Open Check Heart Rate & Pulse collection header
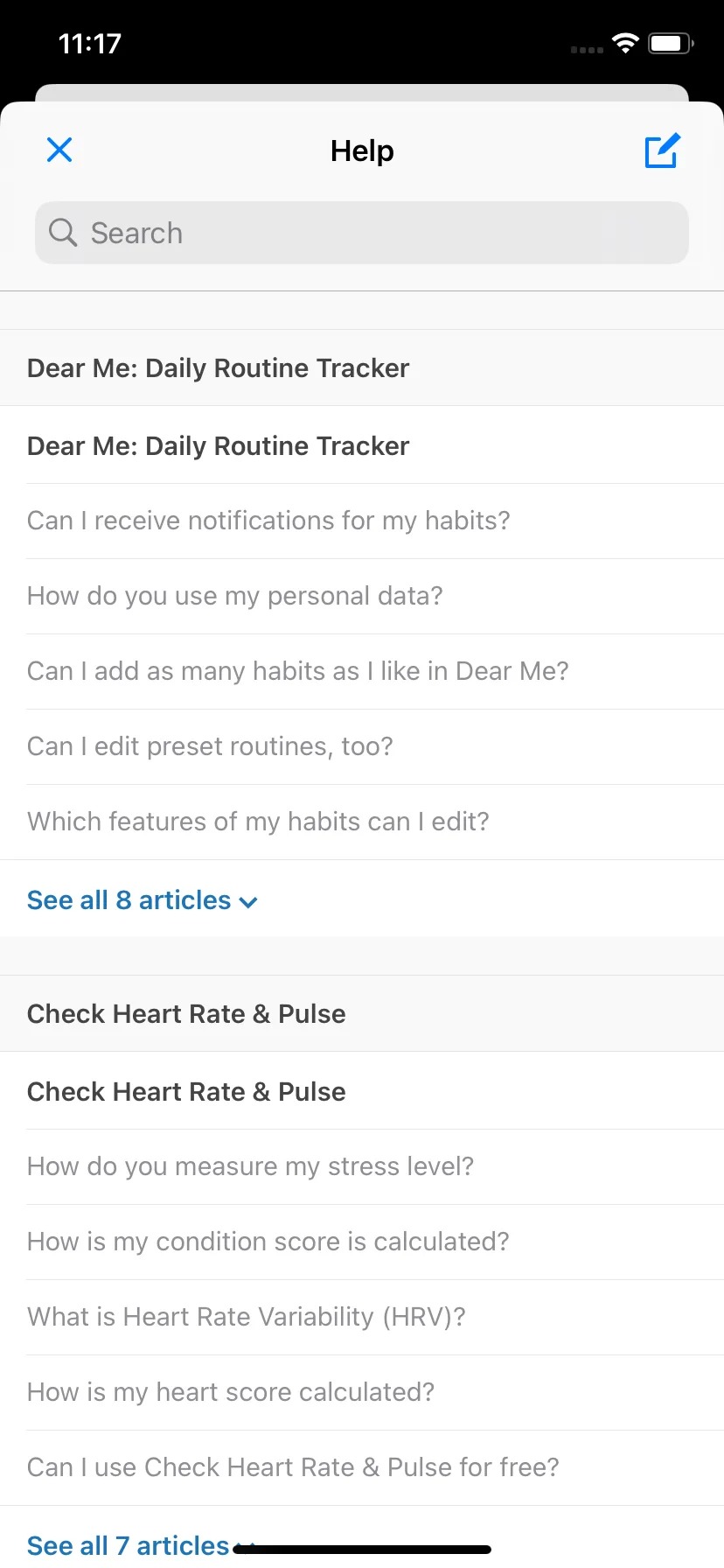This screenshot has width=724, height=1568. pos(362,1013)
